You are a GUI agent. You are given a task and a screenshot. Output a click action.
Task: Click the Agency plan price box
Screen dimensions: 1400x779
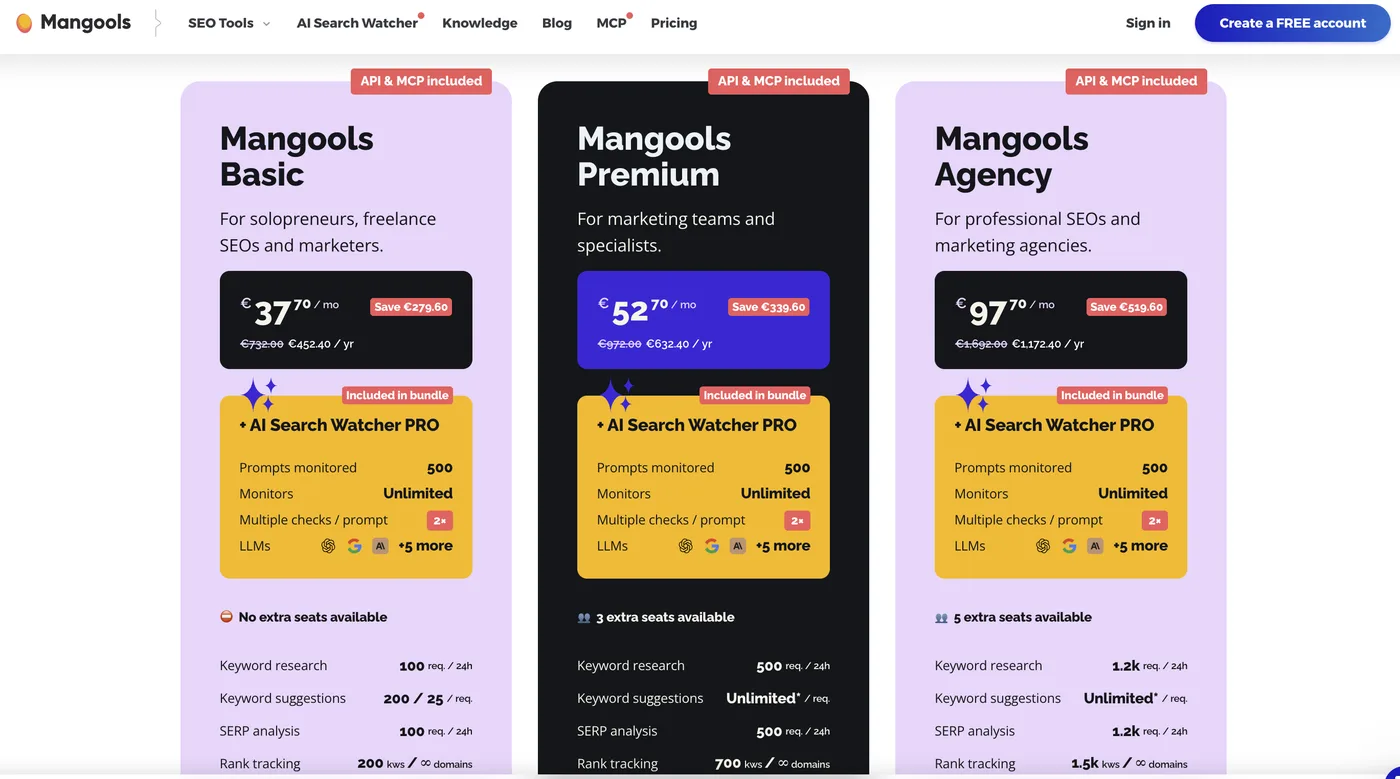[x=1061, y=320]
